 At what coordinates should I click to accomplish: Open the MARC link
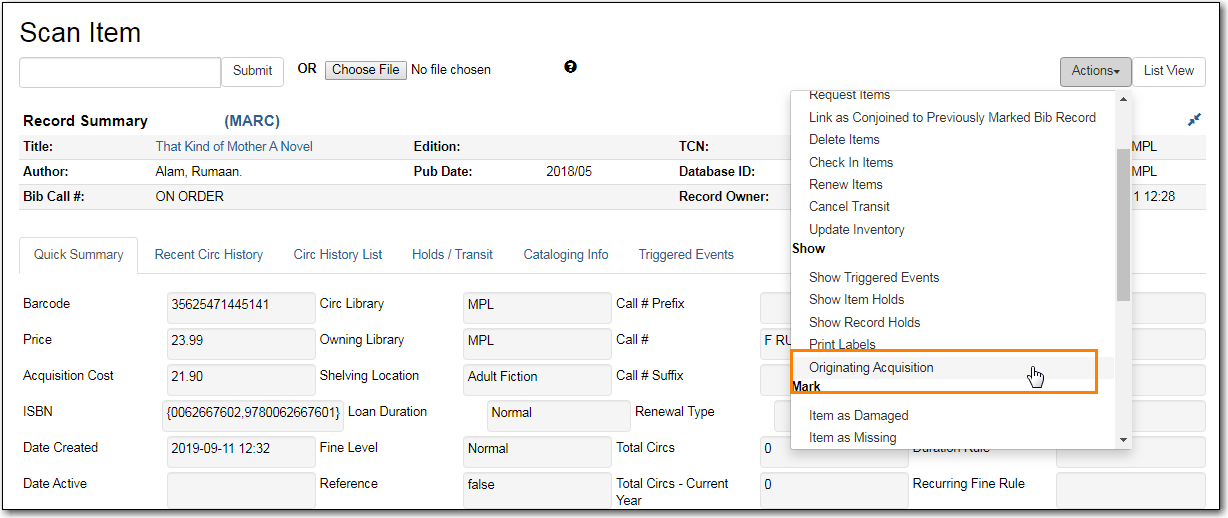pyautogui.click(x=252, y=121)
